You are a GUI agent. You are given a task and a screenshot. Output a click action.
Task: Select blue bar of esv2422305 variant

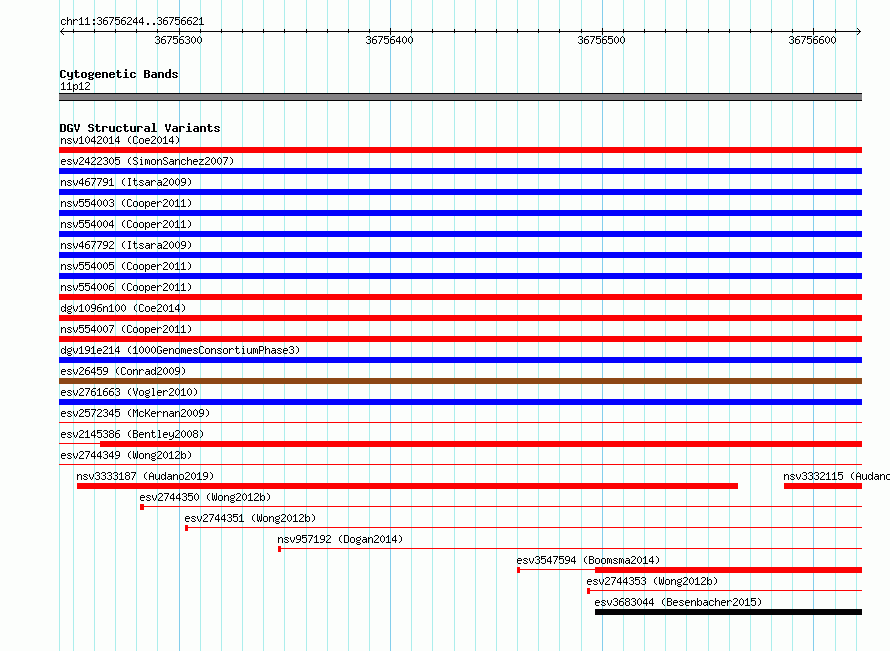pyautogui.click(x=460, y=171)
